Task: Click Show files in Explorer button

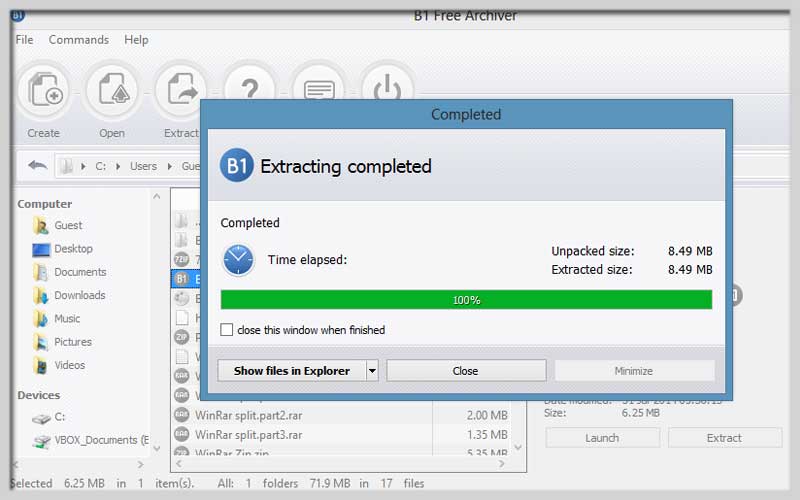Action: pyautogui.click(x=292, y=371)
